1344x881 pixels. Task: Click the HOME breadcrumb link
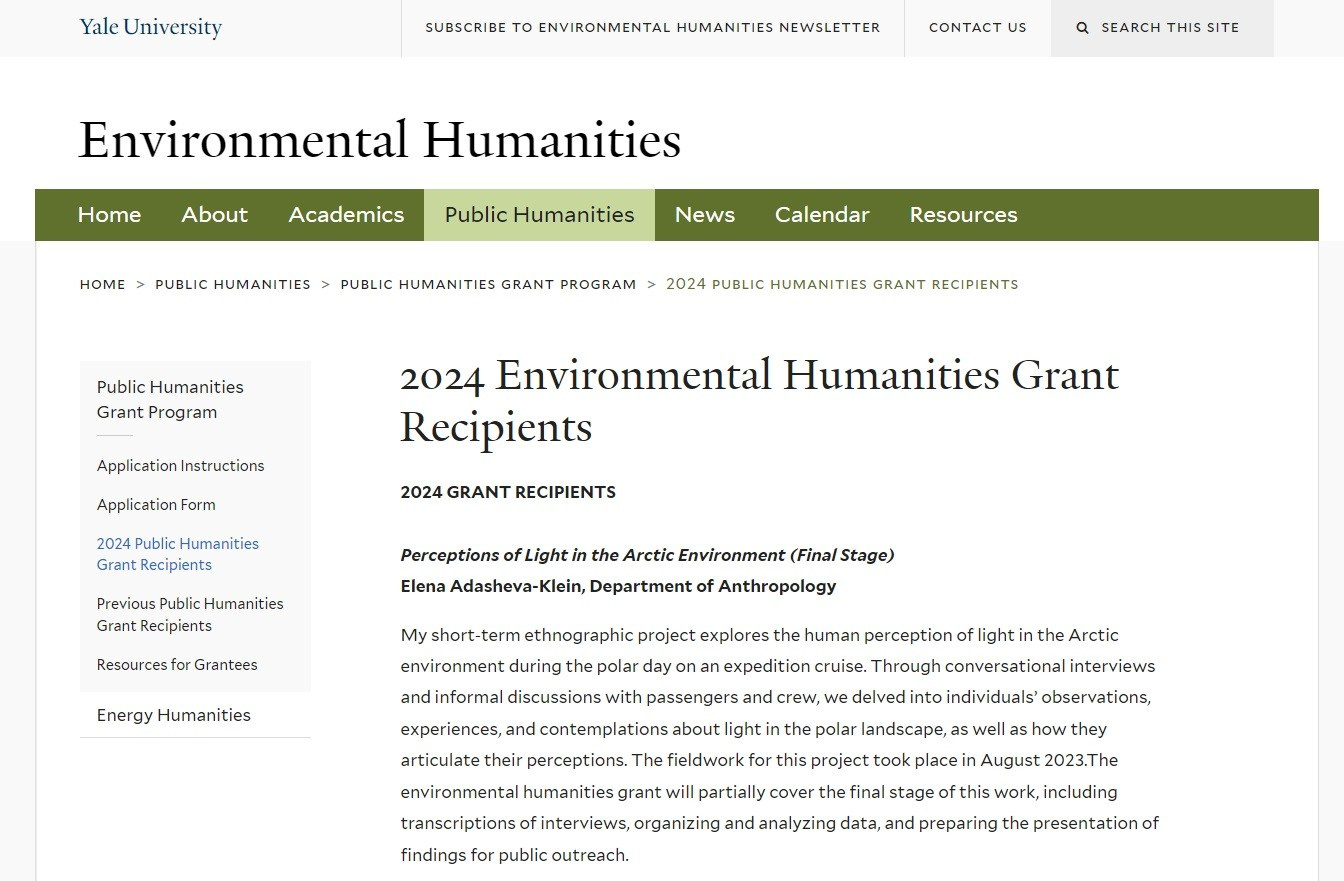[x=102, y=284]
